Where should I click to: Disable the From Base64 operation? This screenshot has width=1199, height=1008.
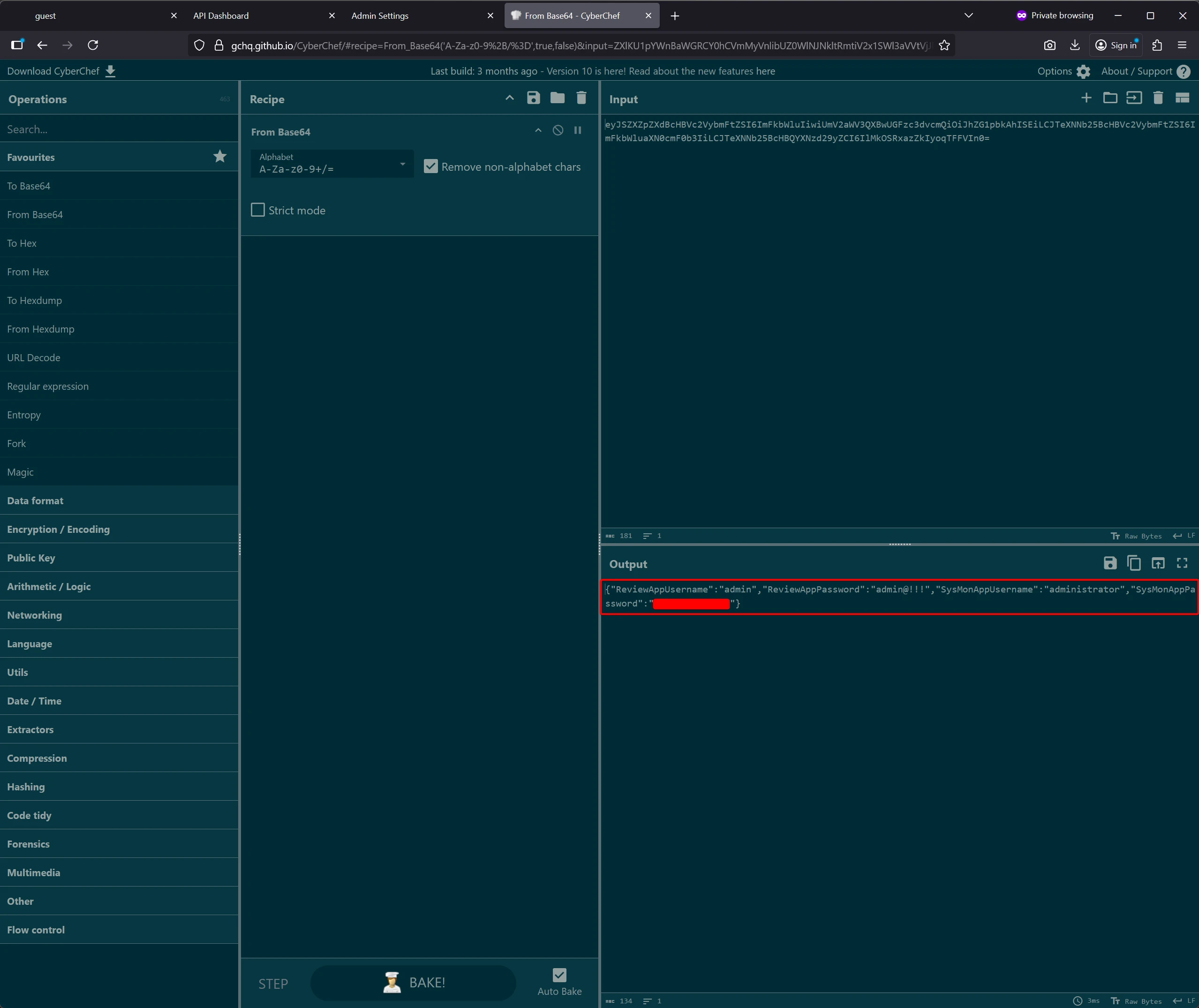[558, 131]
